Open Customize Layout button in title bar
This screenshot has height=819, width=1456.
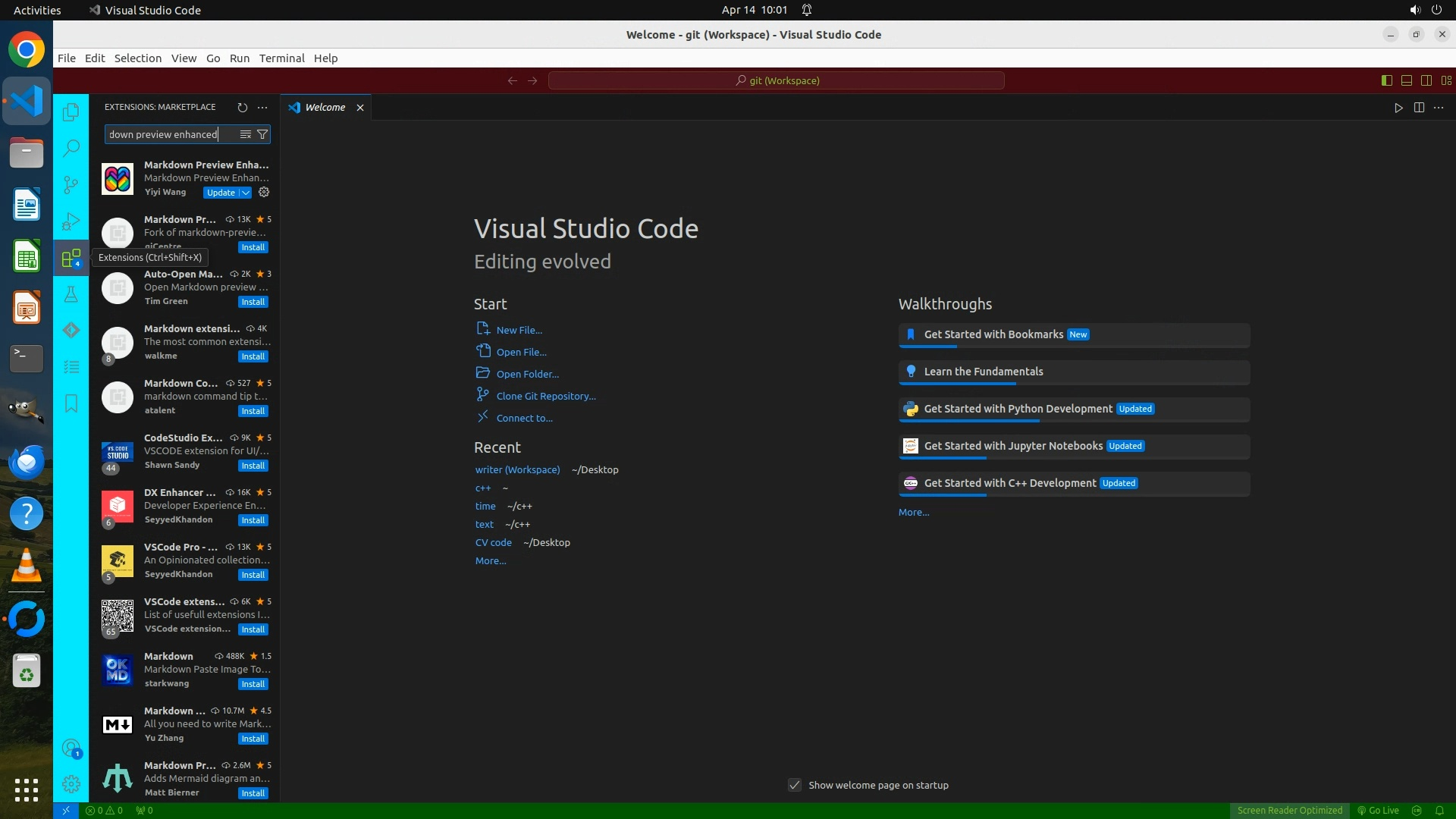[x=1446, y=80]
